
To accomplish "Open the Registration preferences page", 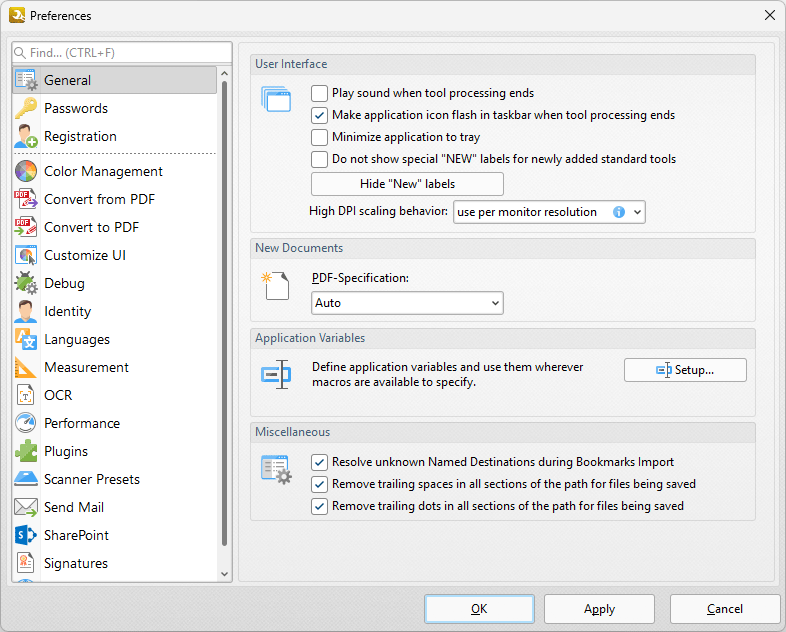I will pos(114,136).
